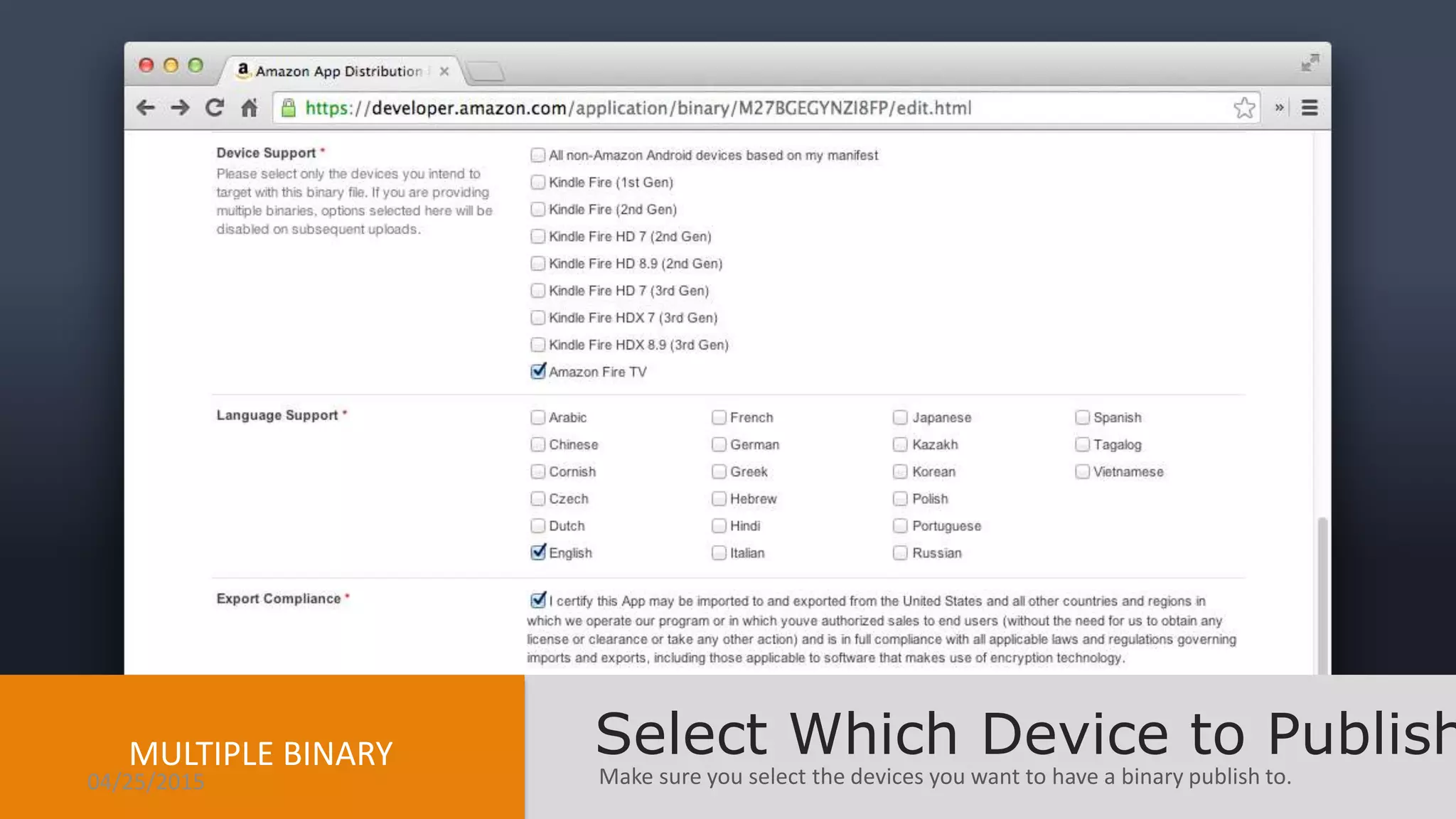
Task: Check Kindle Fire (1st Gen)
Action: [538, 182]
